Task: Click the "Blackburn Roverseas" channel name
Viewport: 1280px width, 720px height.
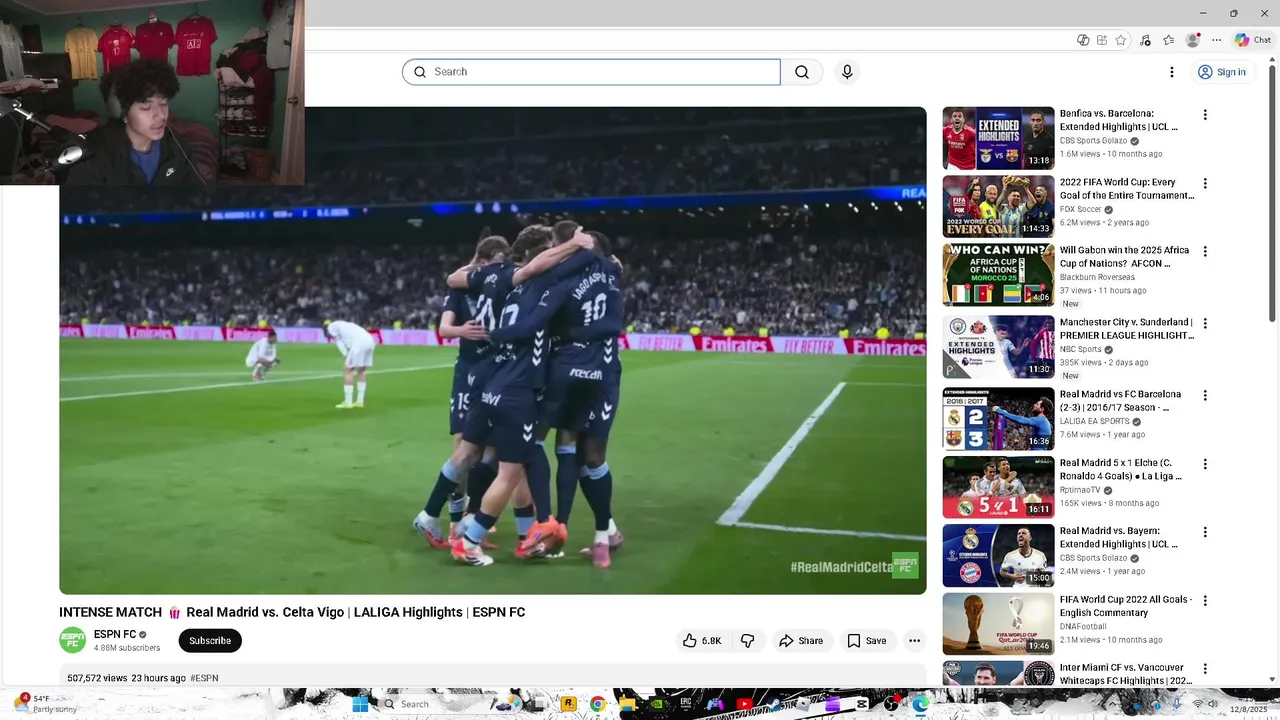Action: 1097,277
